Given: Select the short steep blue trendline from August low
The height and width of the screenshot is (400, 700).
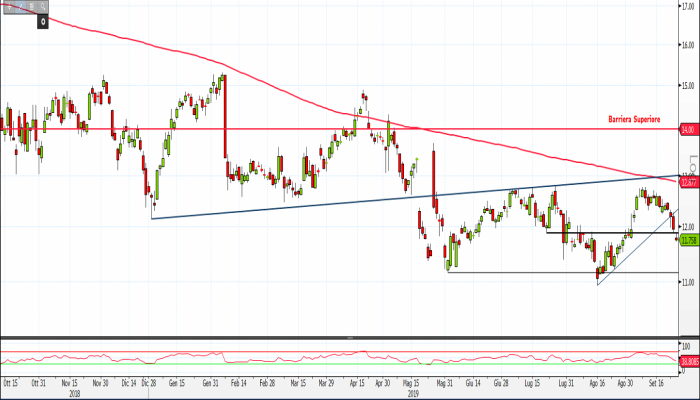Looking at the screenshot, I should click(x=630, y=252).
